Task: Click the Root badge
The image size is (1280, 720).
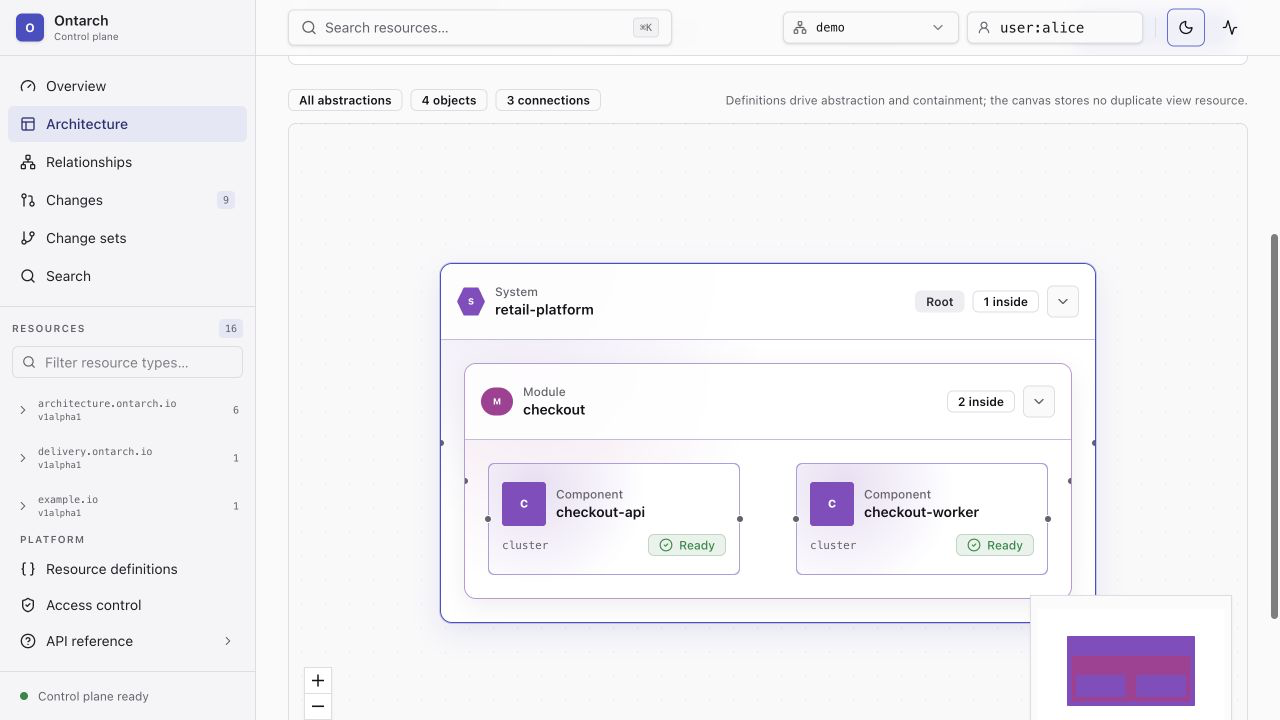Action: click(940, 301)
